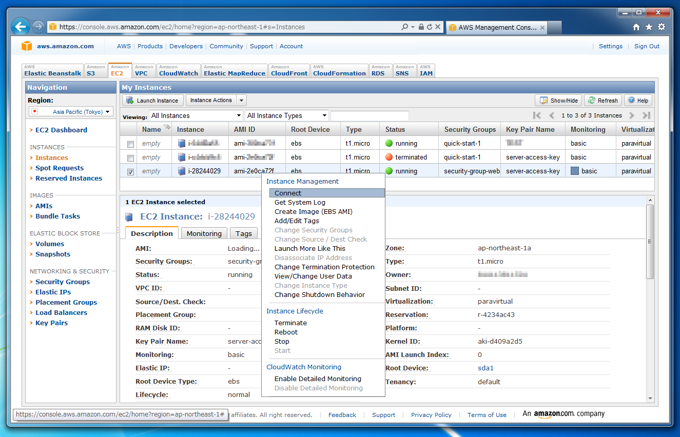Open the browser home icon
Screen dimensions: 680x437
[x=636, y=27]
